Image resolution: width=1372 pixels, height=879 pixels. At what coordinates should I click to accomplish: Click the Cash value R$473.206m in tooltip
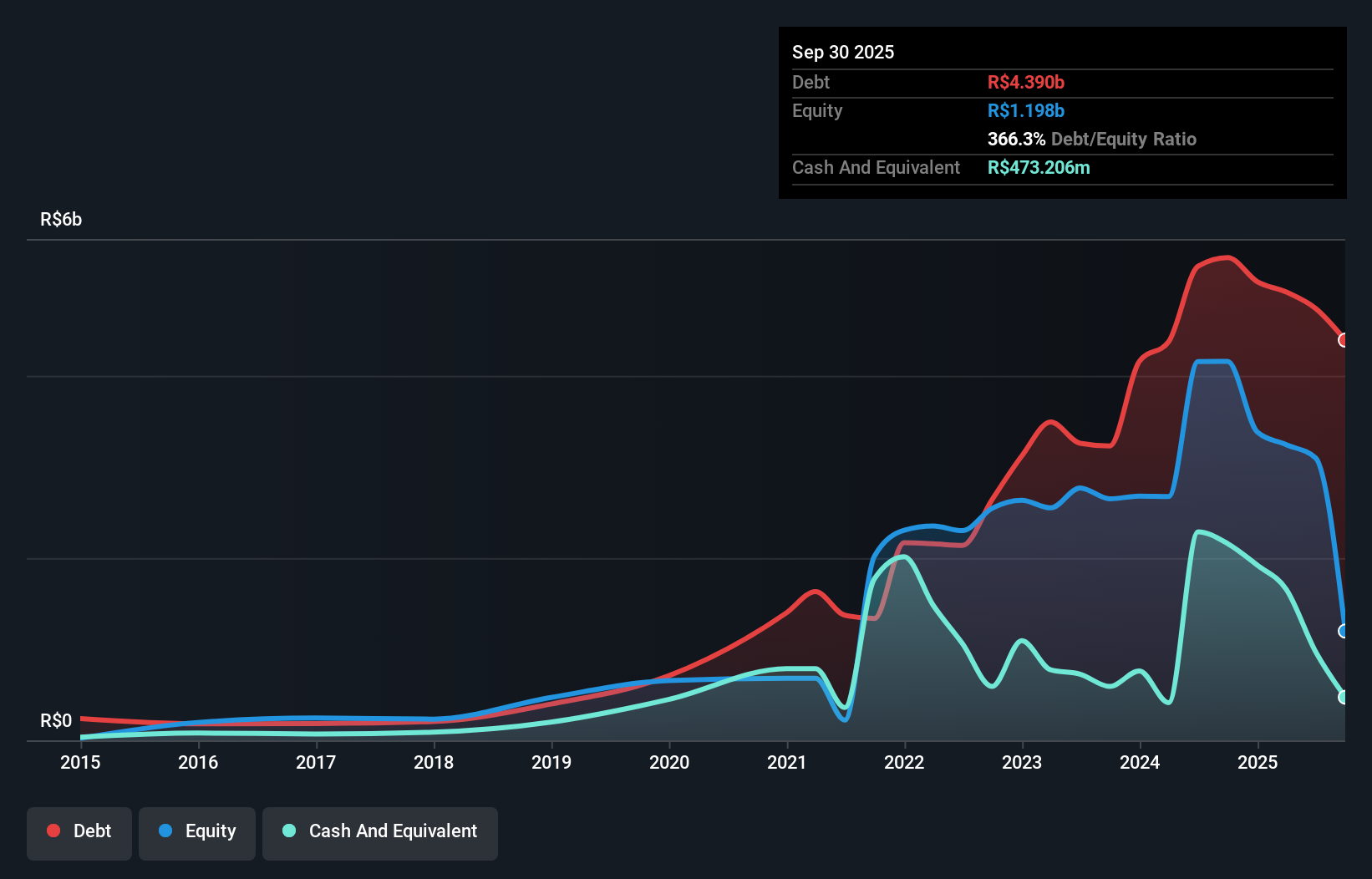coord(1039,167)
